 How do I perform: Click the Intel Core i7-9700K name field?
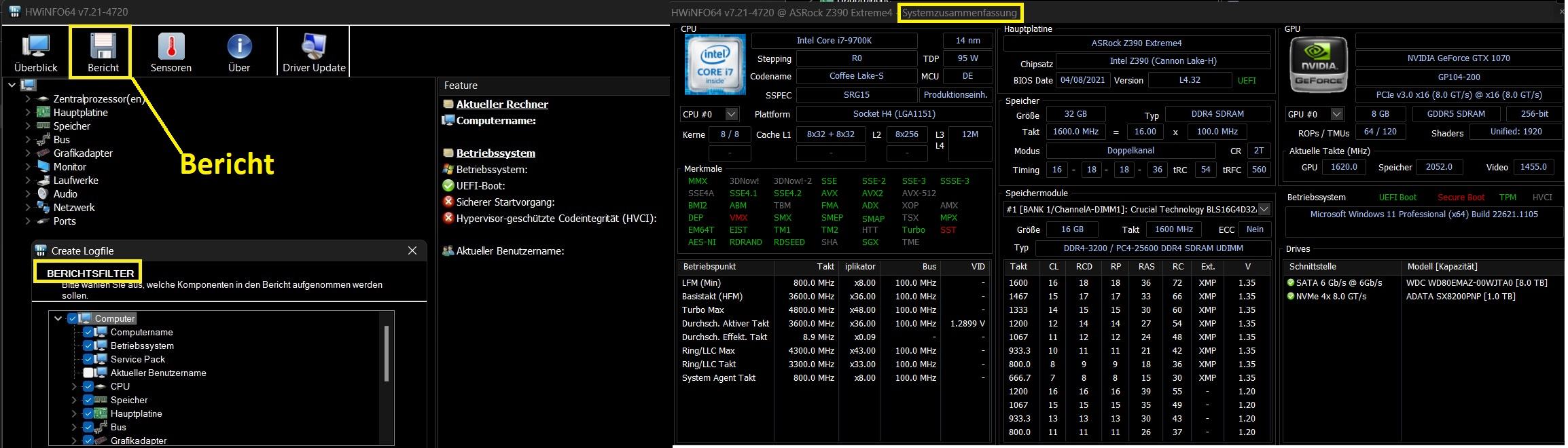click(x=834, y=41)
